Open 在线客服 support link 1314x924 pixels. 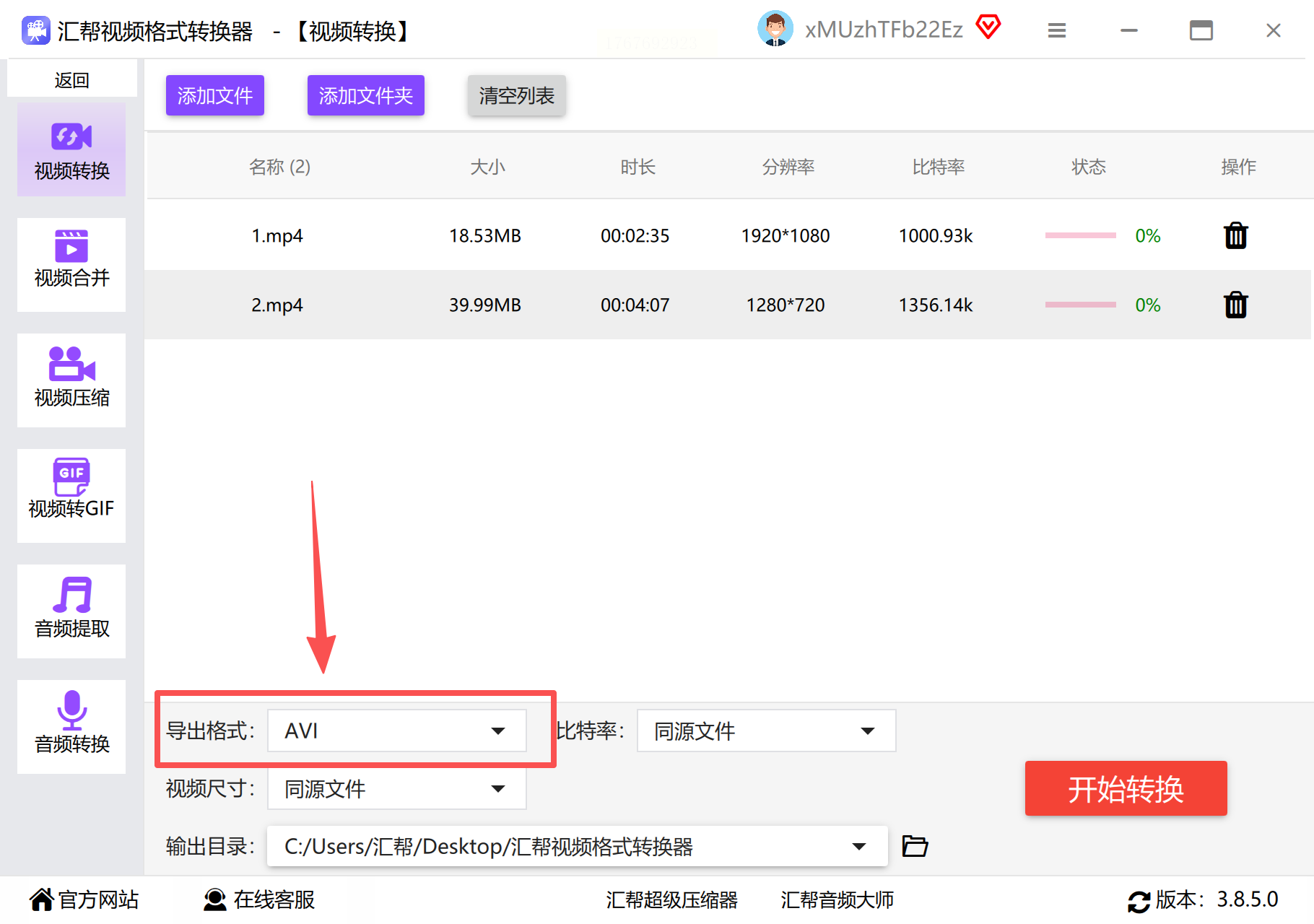click(259, 899)
